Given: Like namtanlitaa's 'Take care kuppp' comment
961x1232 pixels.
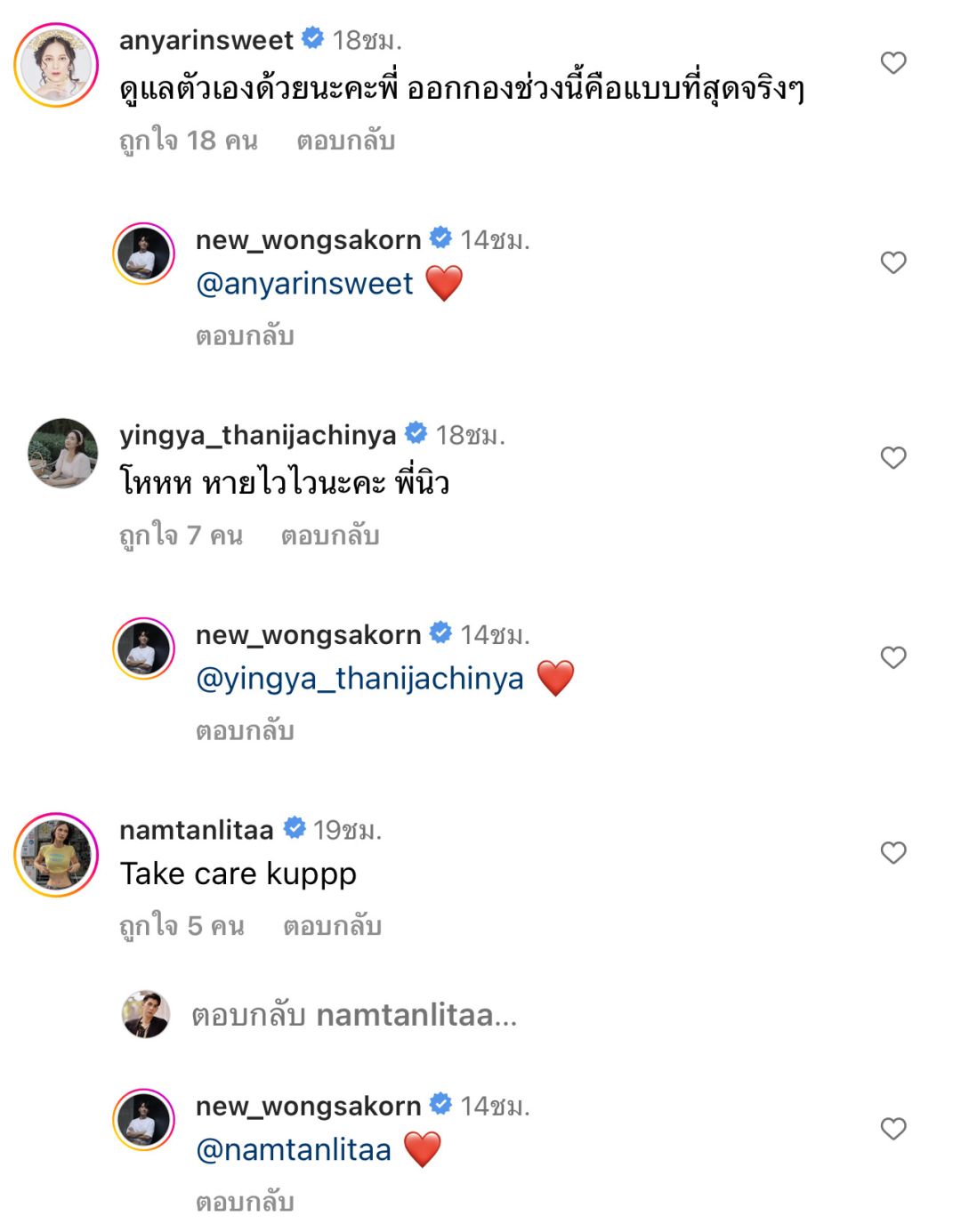Looking at the screenshot, I should click(x=892, y=853).
